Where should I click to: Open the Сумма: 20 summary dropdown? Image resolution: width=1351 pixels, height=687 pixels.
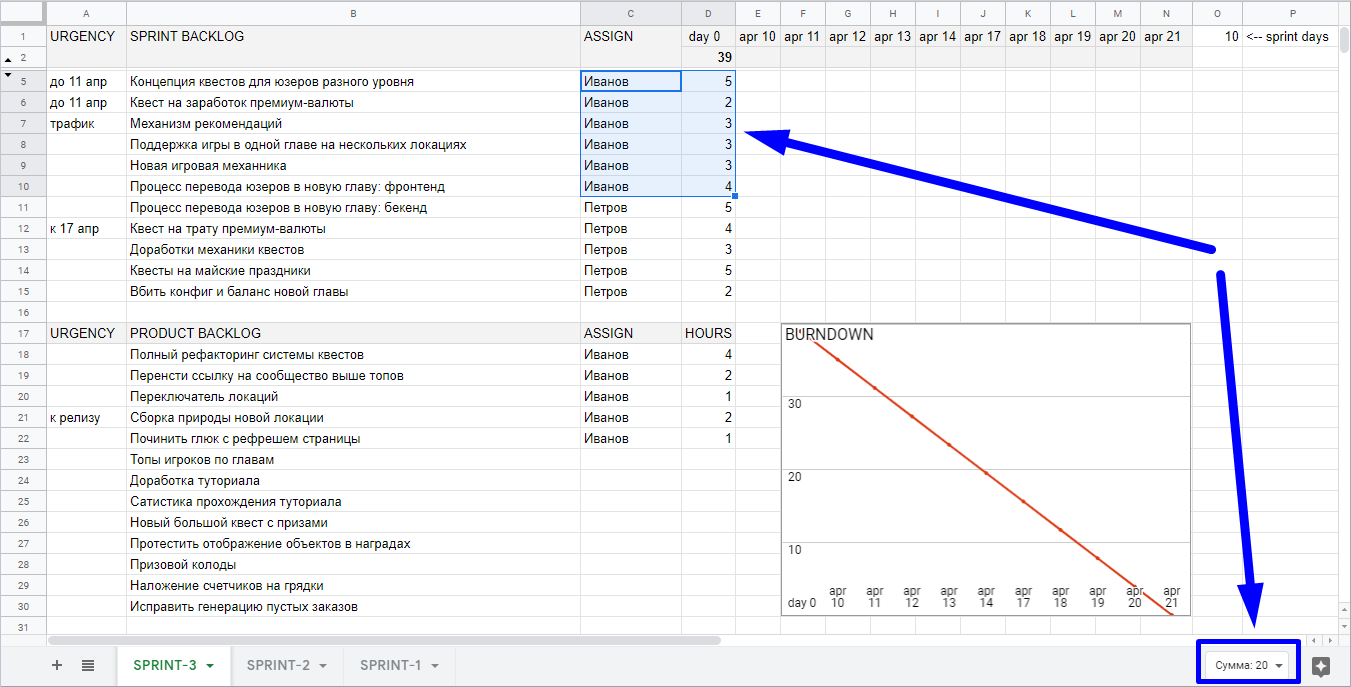(1249, 665)
